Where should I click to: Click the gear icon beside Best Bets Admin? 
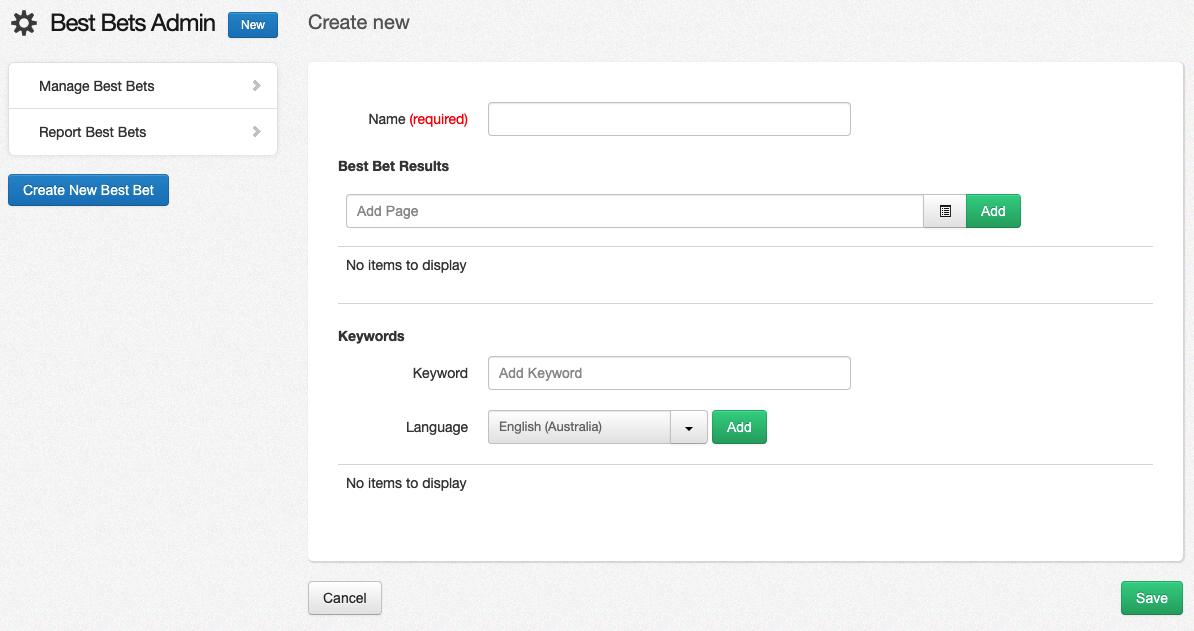[24, 22]
